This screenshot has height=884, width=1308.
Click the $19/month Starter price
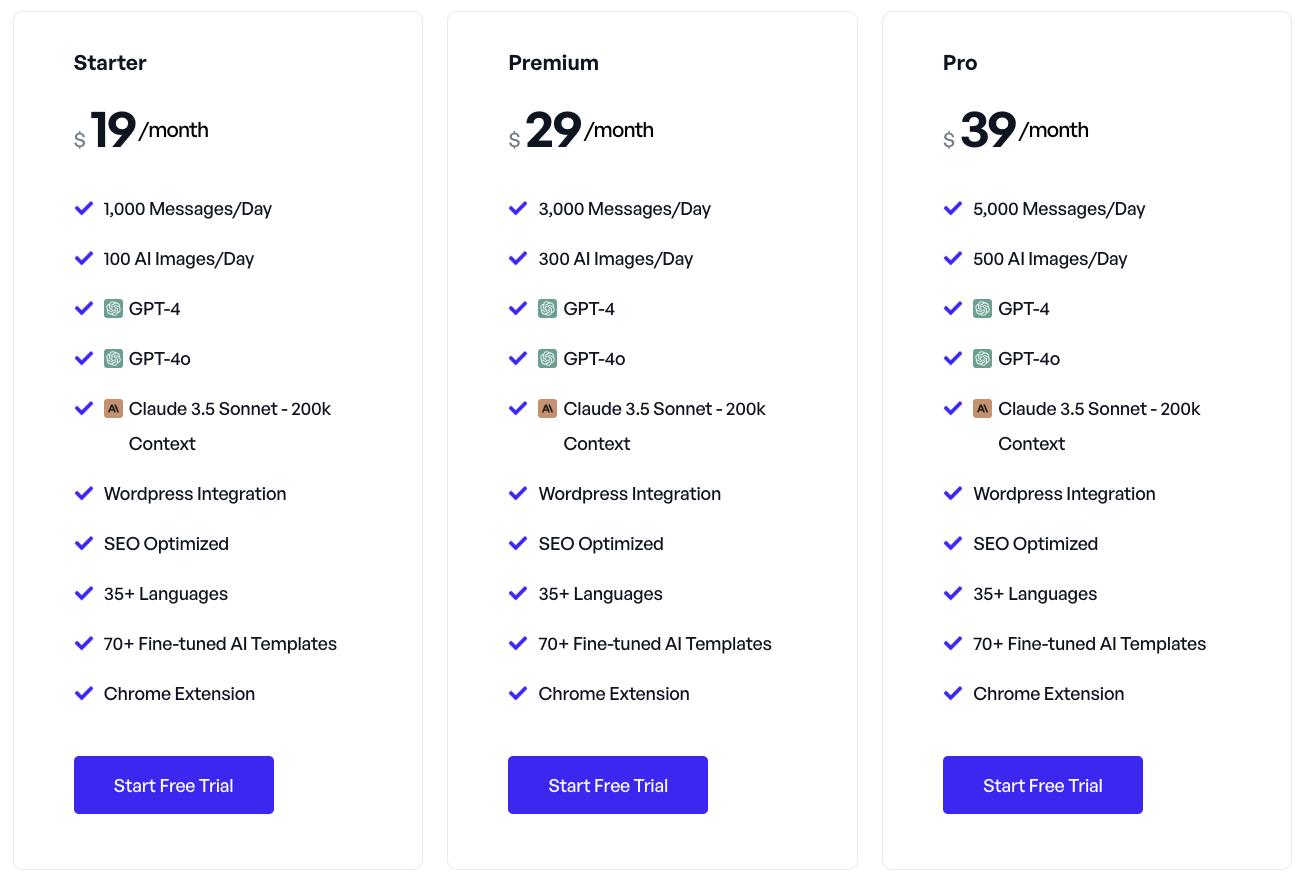(142, 131)
